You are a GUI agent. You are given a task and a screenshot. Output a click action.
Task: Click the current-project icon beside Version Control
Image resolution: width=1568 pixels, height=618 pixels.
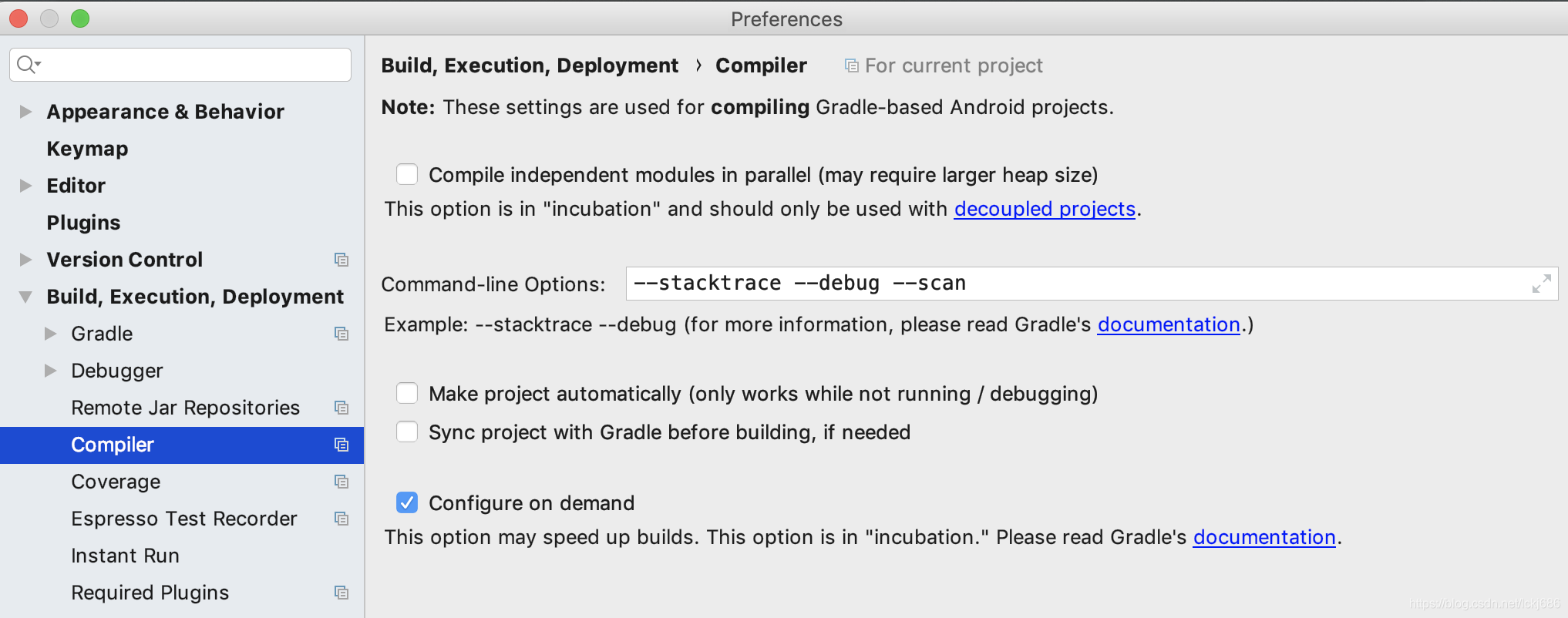pyautogui.click(x=342, y=260)
